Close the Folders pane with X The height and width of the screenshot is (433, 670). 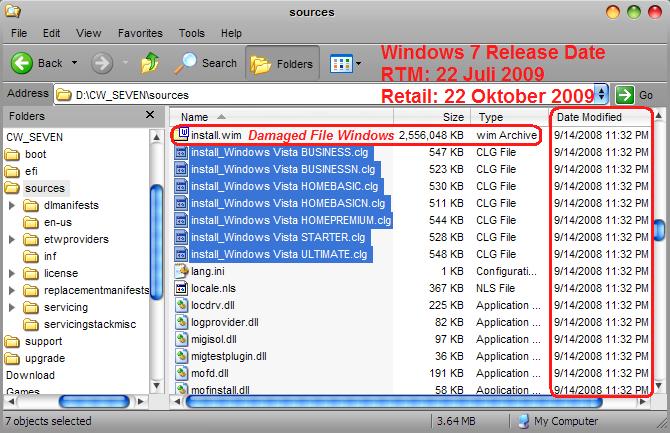coord(150,115)
